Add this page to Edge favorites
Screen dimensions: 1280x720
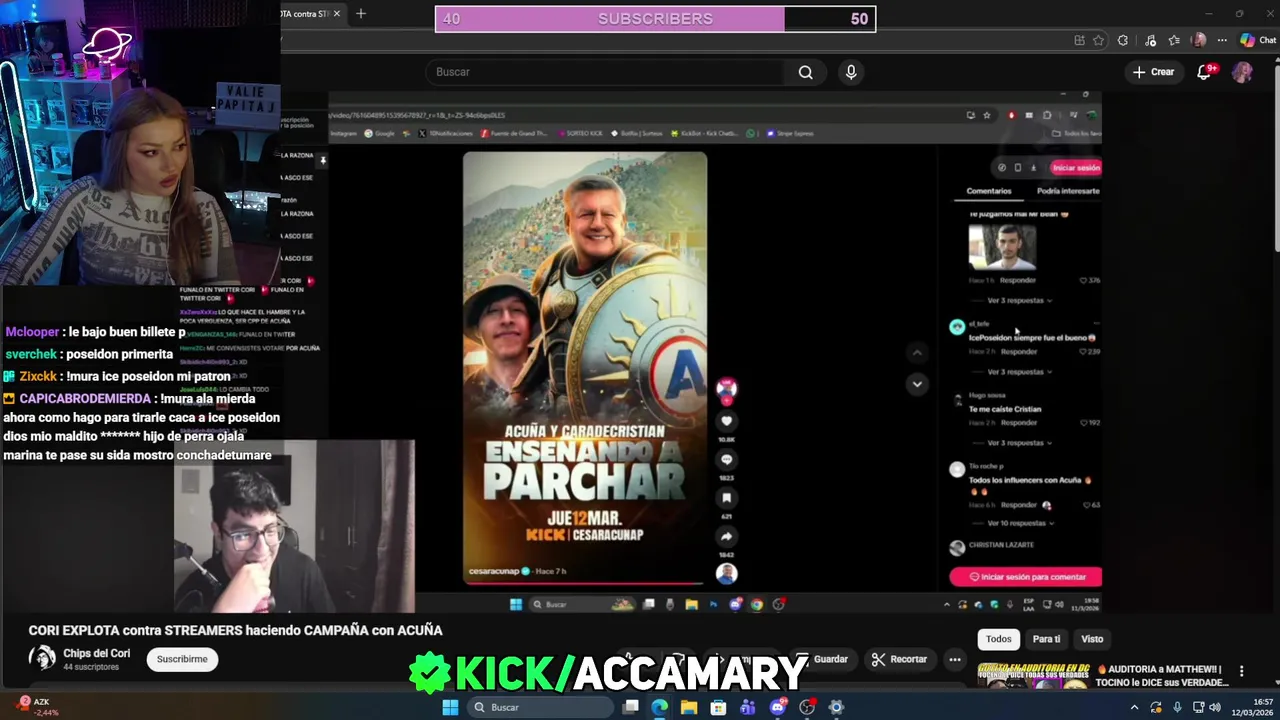point(1098,41)
